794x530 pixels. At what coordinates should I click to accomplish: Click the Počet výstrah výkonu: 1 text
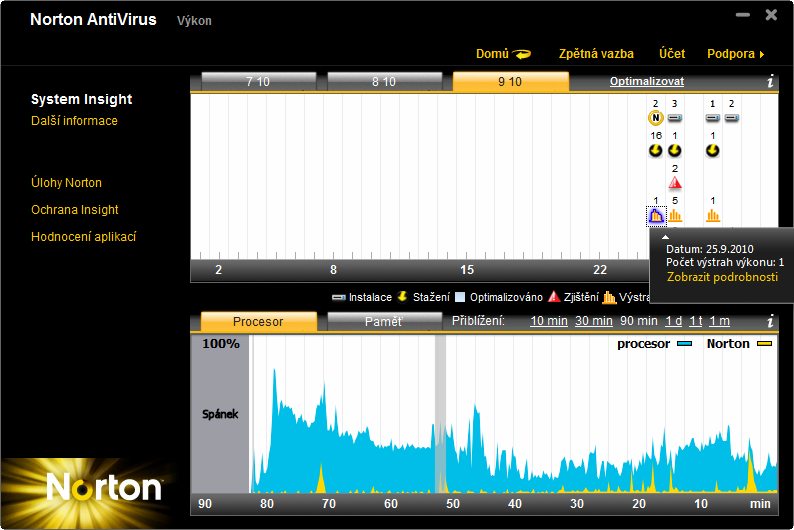coord(725,262)
